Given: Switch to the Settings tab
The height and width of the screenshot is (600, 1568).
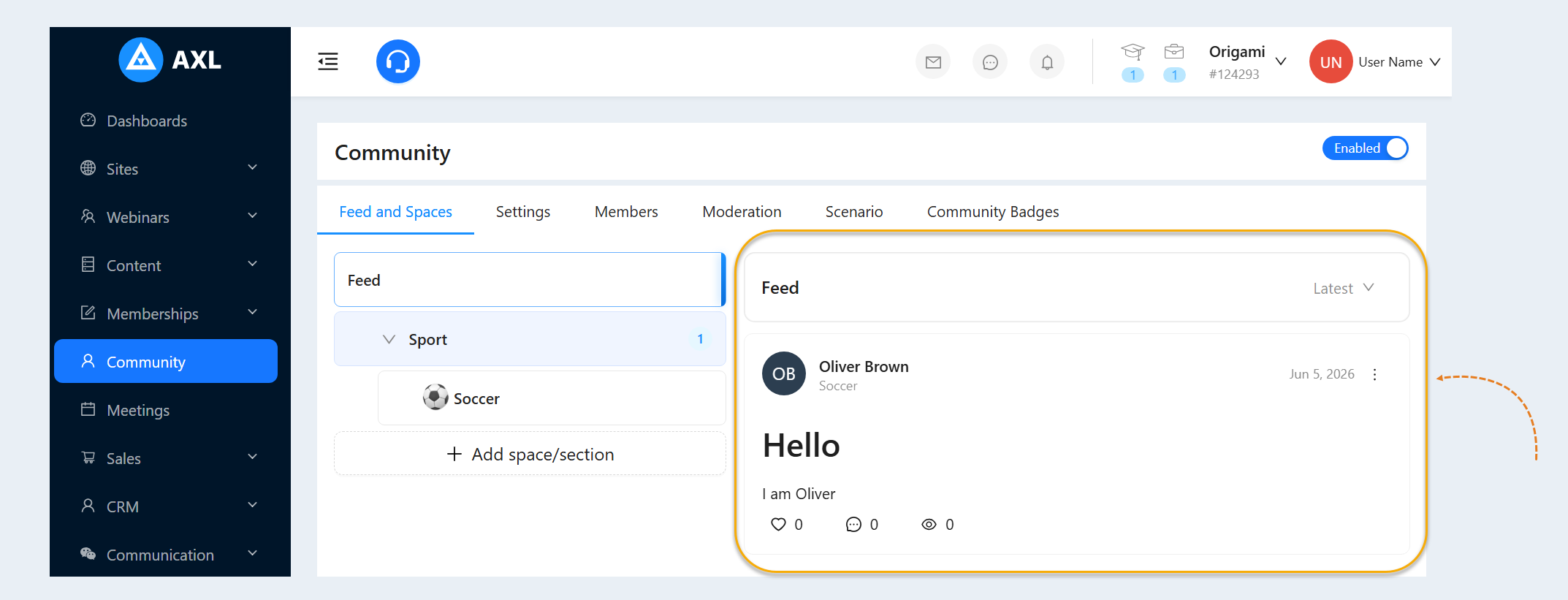Looking at the screenshot, I should pyautogui.click(x=523, y=212).
